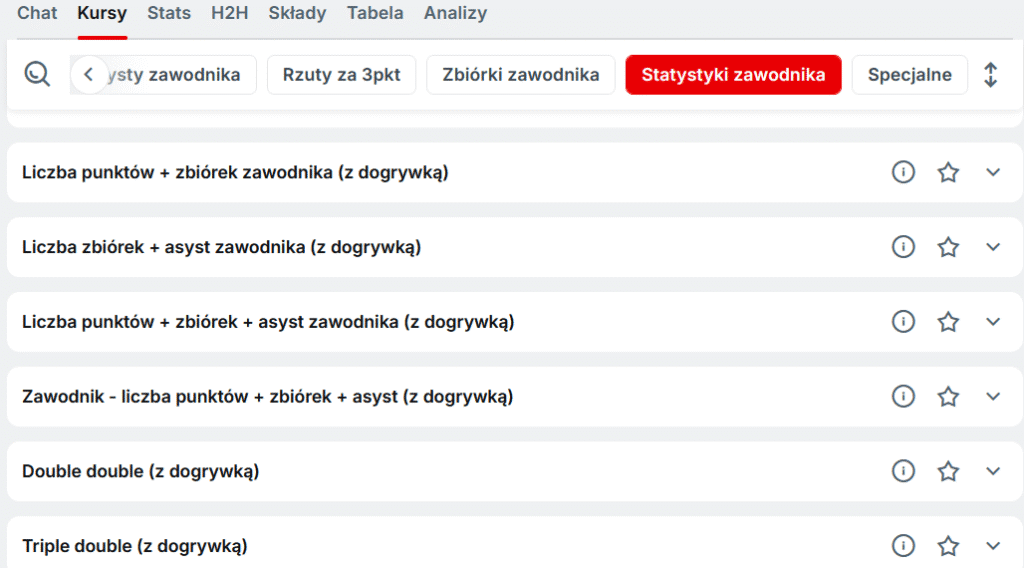The height and width of the screenshot is (568, 1024).
Task: Star the Liczba zbiórek + asyst zawodnika market
Action: (948, 247)
